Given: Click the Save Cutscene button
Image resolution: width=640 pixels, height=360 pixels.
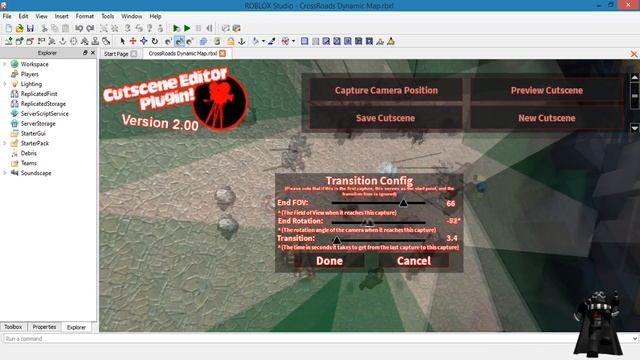Looking at the screenshot, I should [385, 118].
